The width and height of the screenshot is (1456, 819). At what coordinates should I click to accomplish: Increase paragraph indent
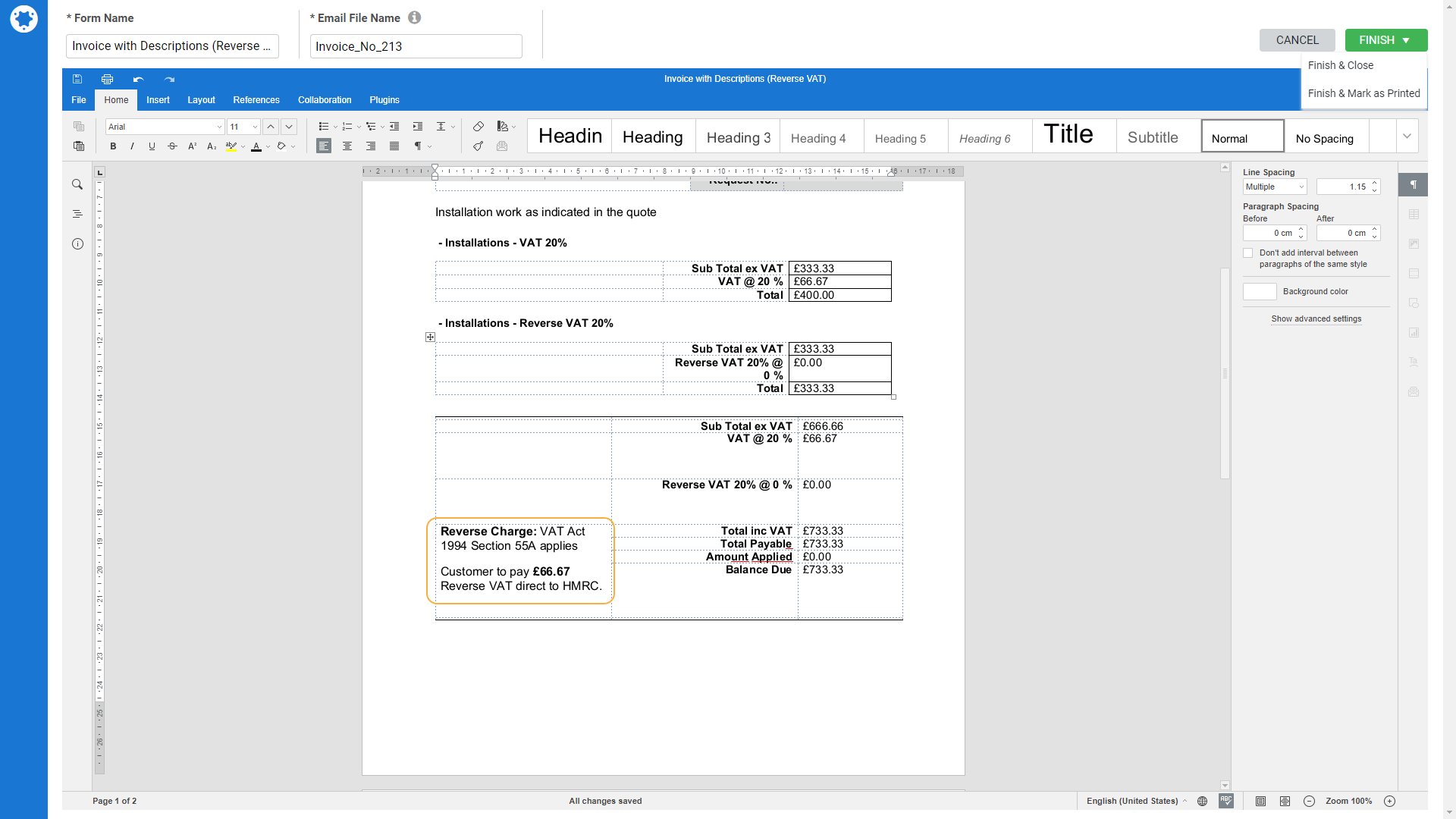click(x=418, y=127)
